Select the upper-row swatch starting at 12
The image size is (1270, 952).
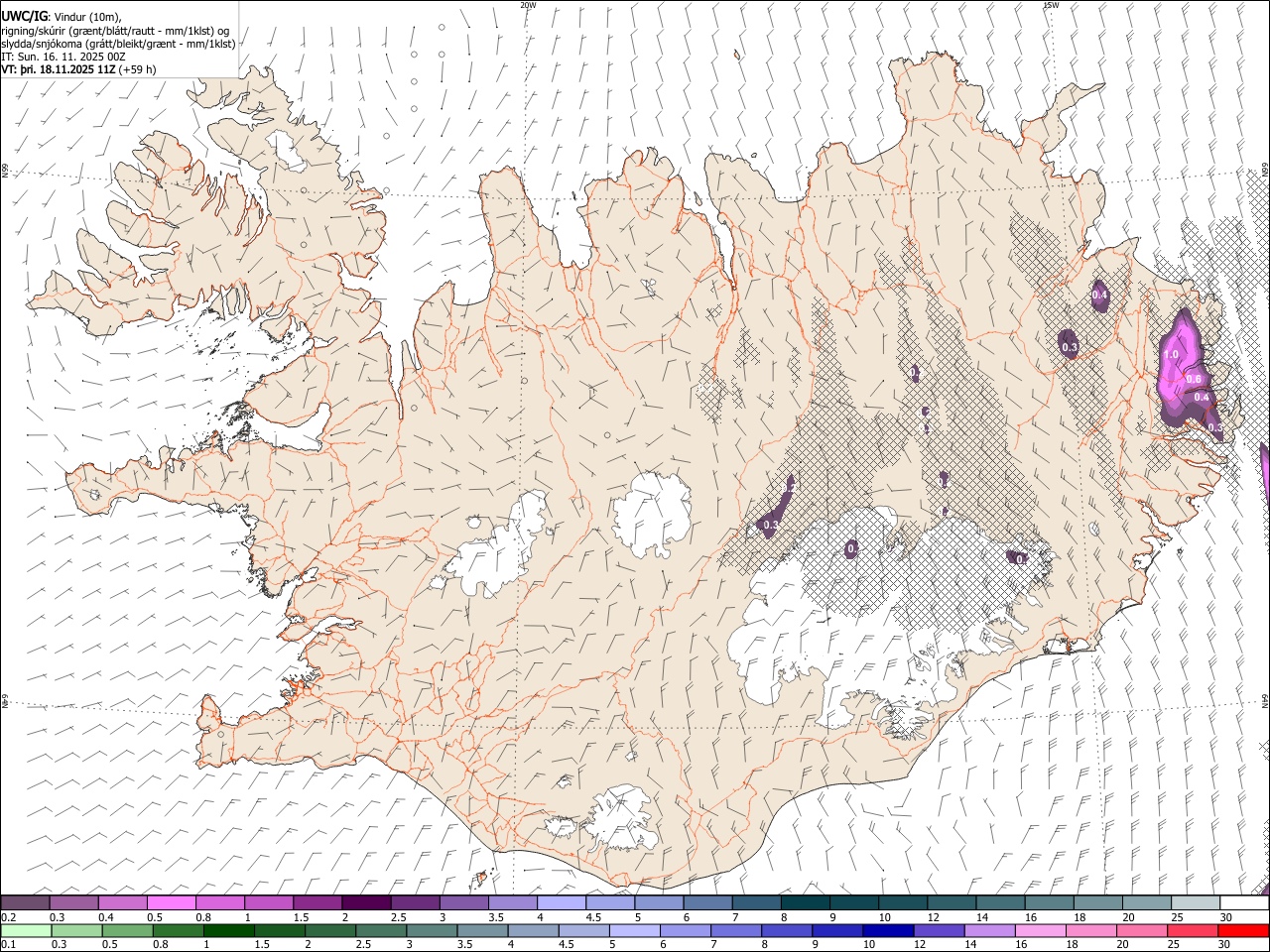coord(952,902)
